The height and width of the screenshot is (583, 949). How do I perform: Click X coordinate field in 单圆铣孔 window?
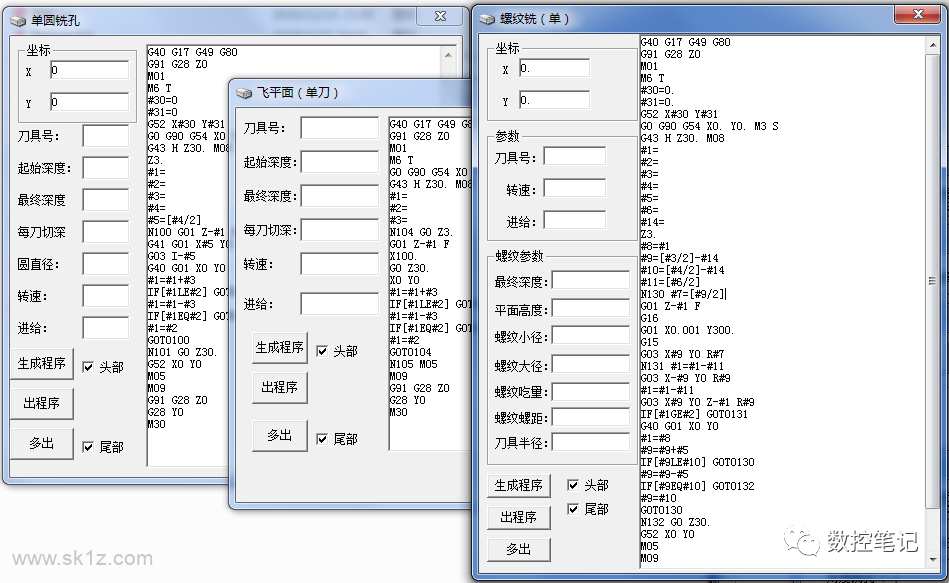point(90,70)
